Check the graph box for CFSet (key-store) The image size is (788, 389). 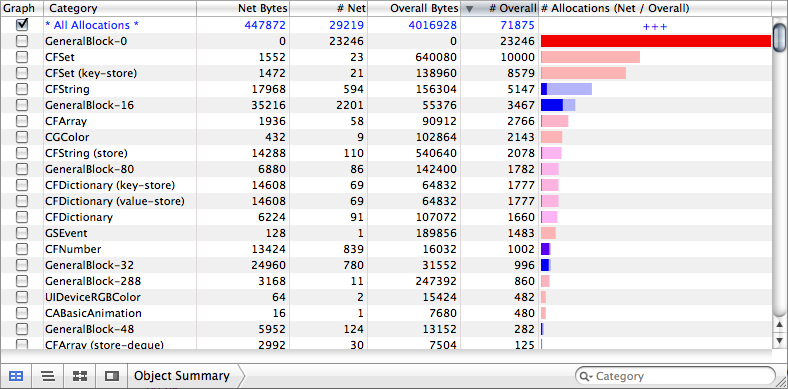(22, 73)
